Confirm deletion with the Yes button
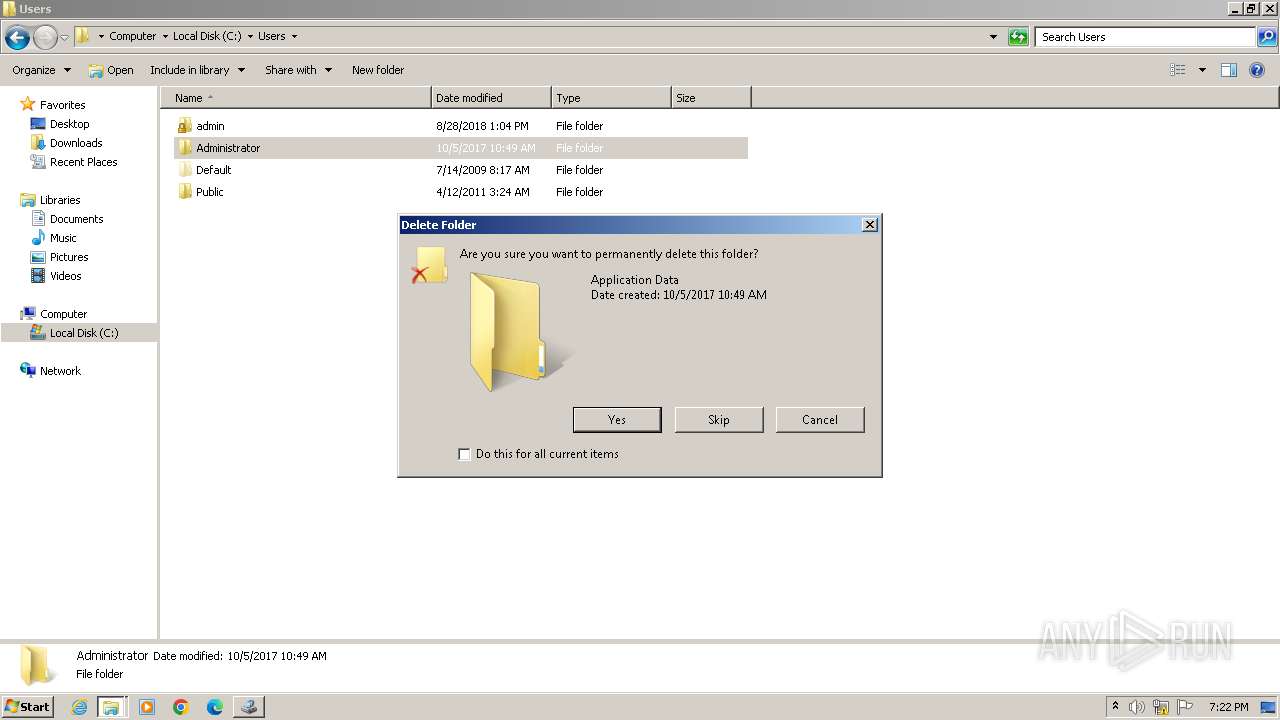This screenshot has height=720, width=1280. coord(617,420)
